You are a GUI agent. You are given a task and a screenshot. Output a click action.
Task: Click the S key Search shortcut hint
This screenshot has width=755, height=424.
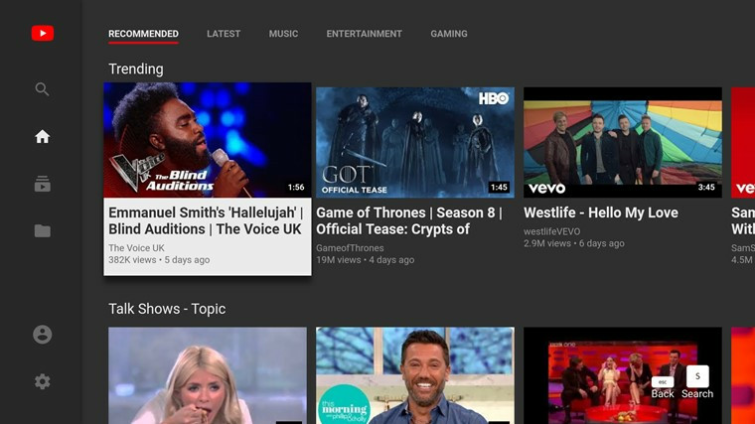pyautogui.click(x=697, y=383)
